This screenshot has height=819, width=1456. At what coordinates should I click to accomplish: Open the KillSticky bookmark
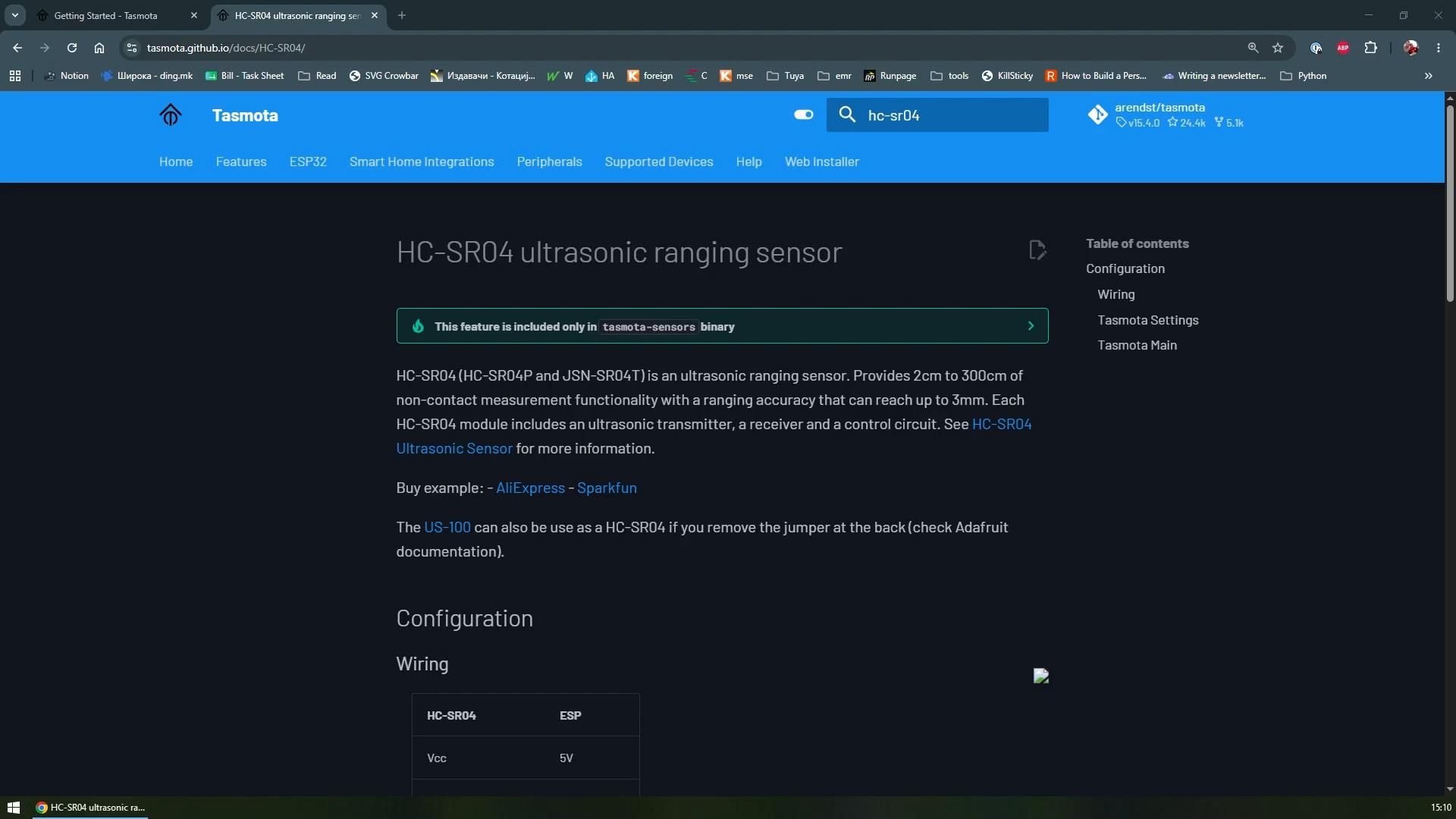(x=1007, y=76)
